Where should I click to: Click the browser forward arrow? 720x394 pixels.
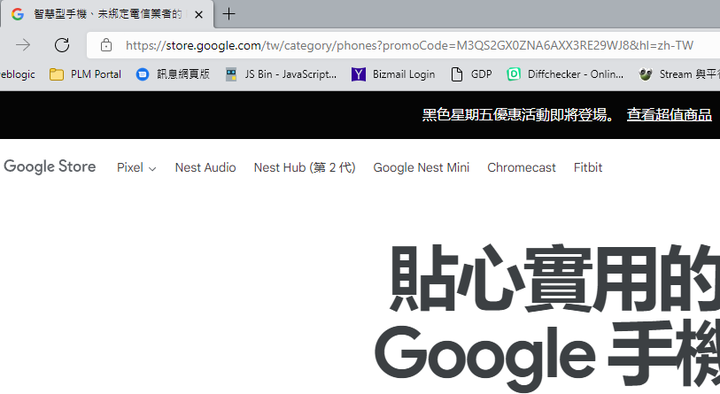click(22, 45)
